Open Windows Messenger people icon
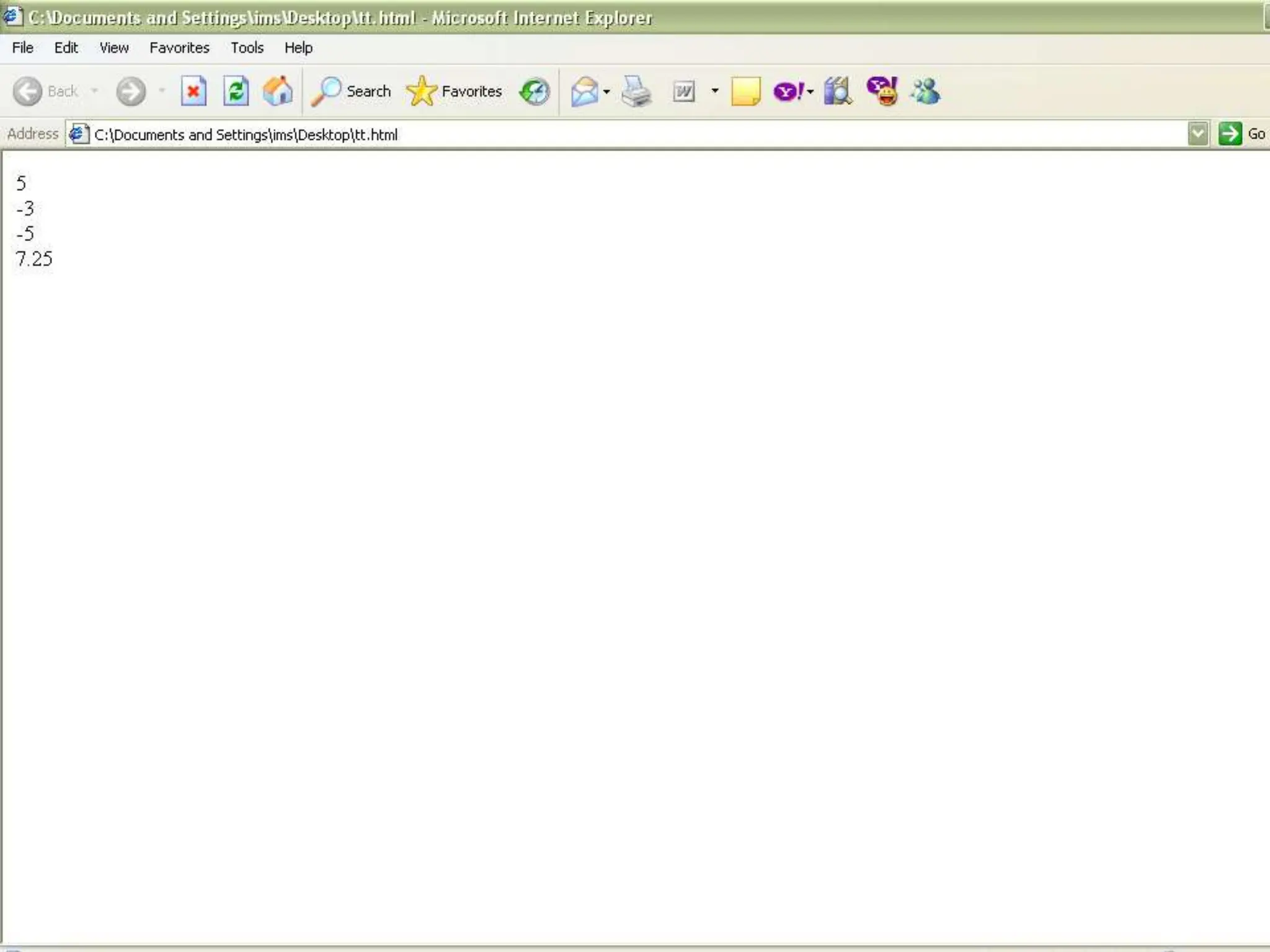The image size is (1270, 952). (x=925, y=92)
